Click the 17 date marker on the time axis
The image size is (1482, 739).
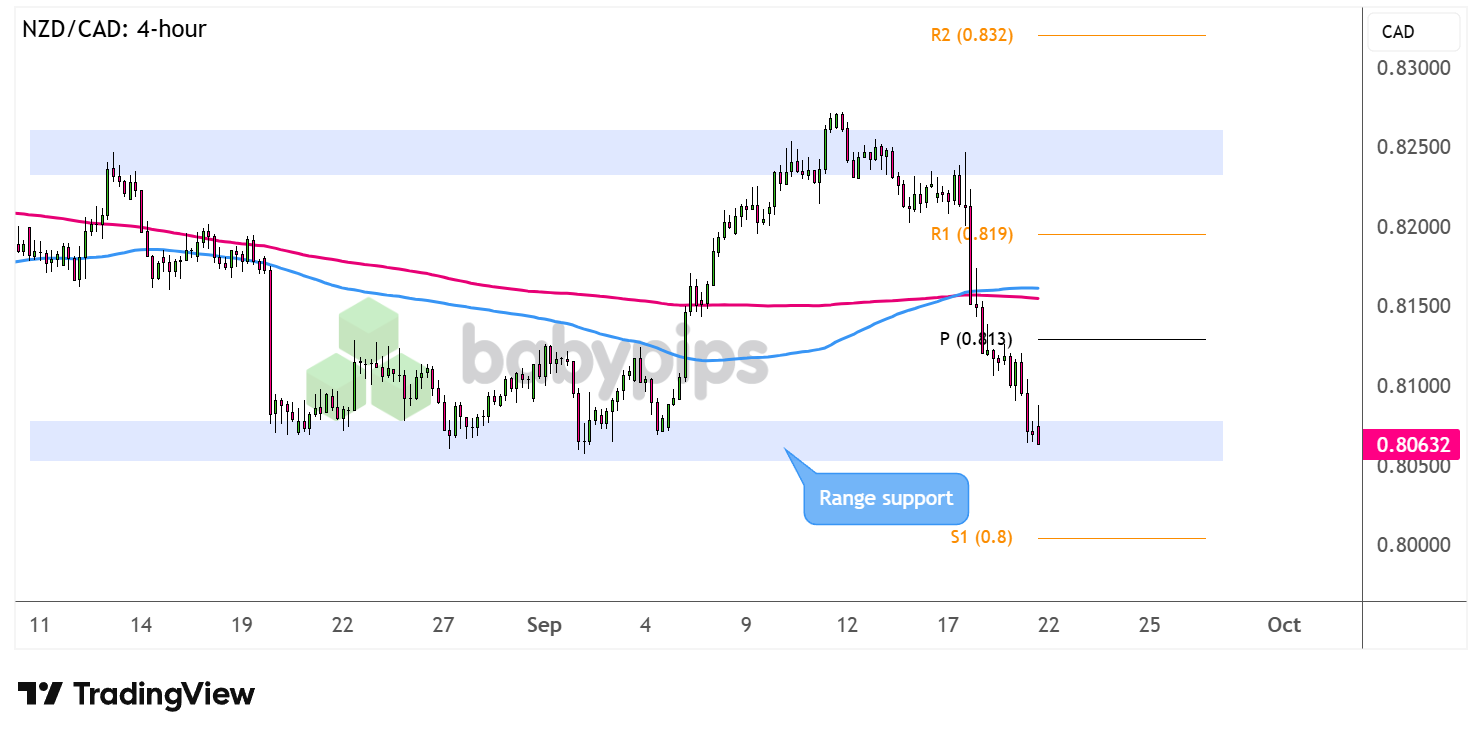(x=948, y=626)
